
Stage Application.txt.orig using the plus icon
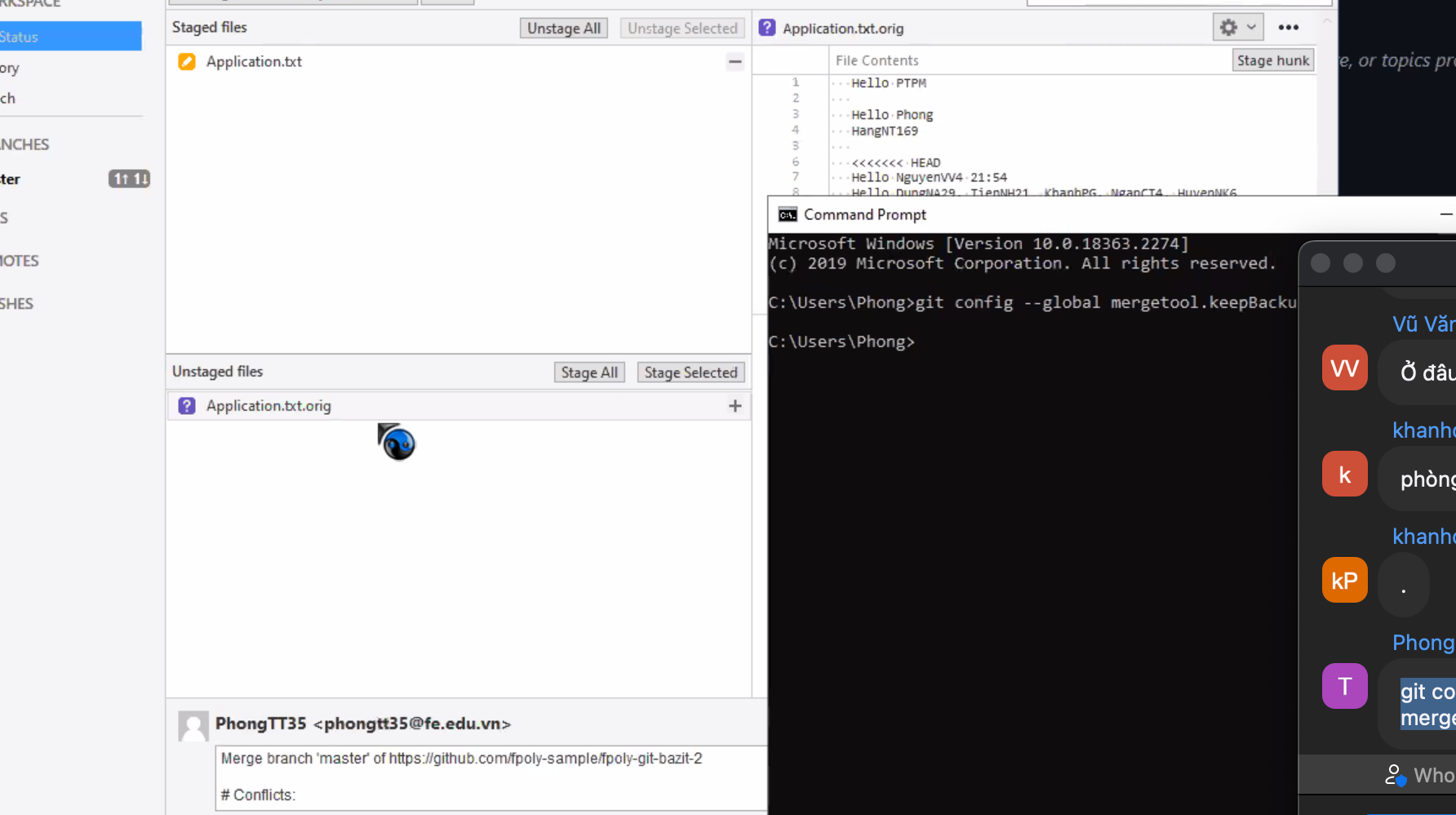(x=735, y=406)
